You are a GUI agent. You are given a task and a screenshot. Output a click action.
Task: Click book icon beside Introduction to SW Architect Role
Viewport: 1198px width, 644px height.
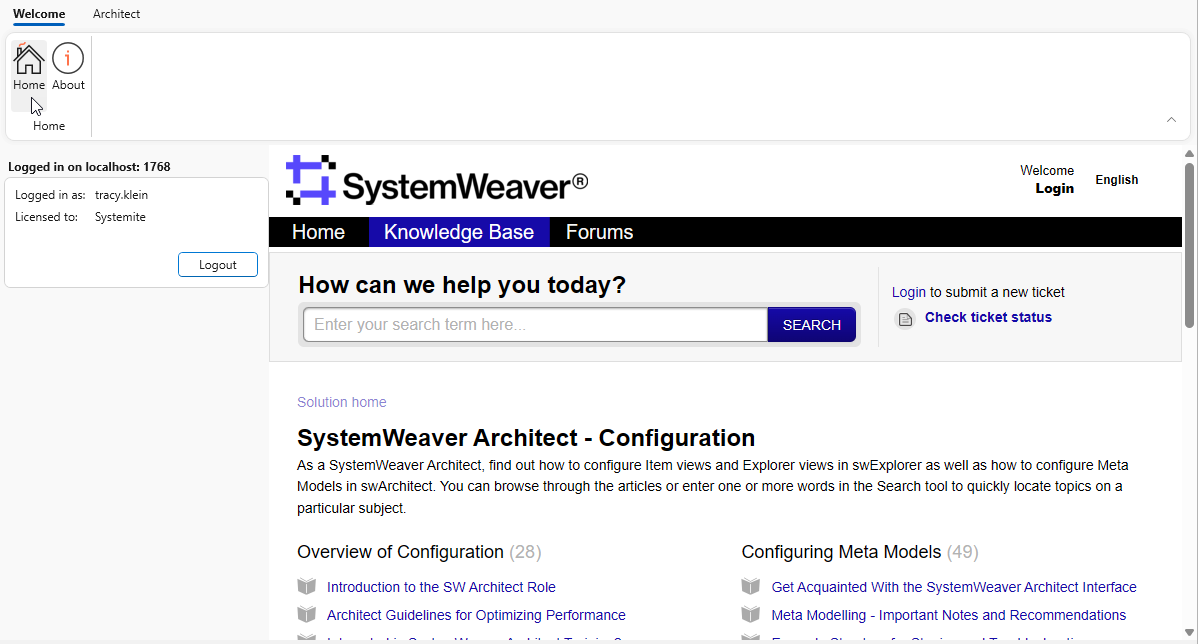[x=306, y=586]
